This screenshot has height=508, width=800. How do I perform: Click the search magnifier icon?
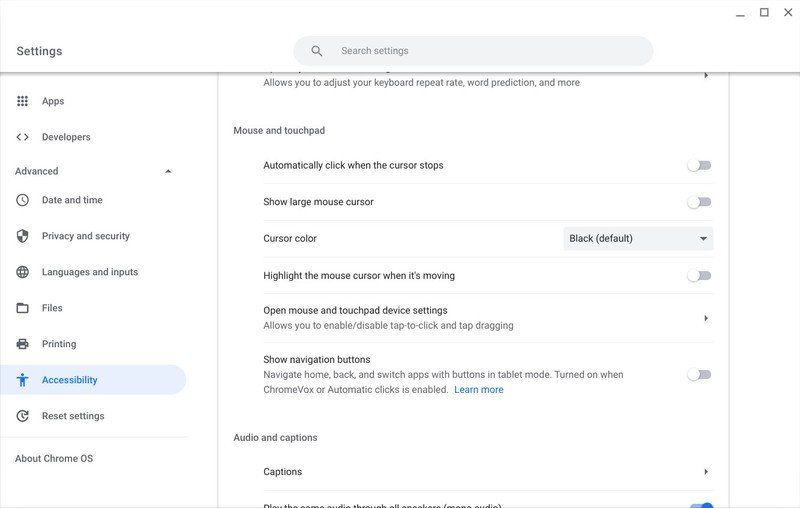point(317,51)
